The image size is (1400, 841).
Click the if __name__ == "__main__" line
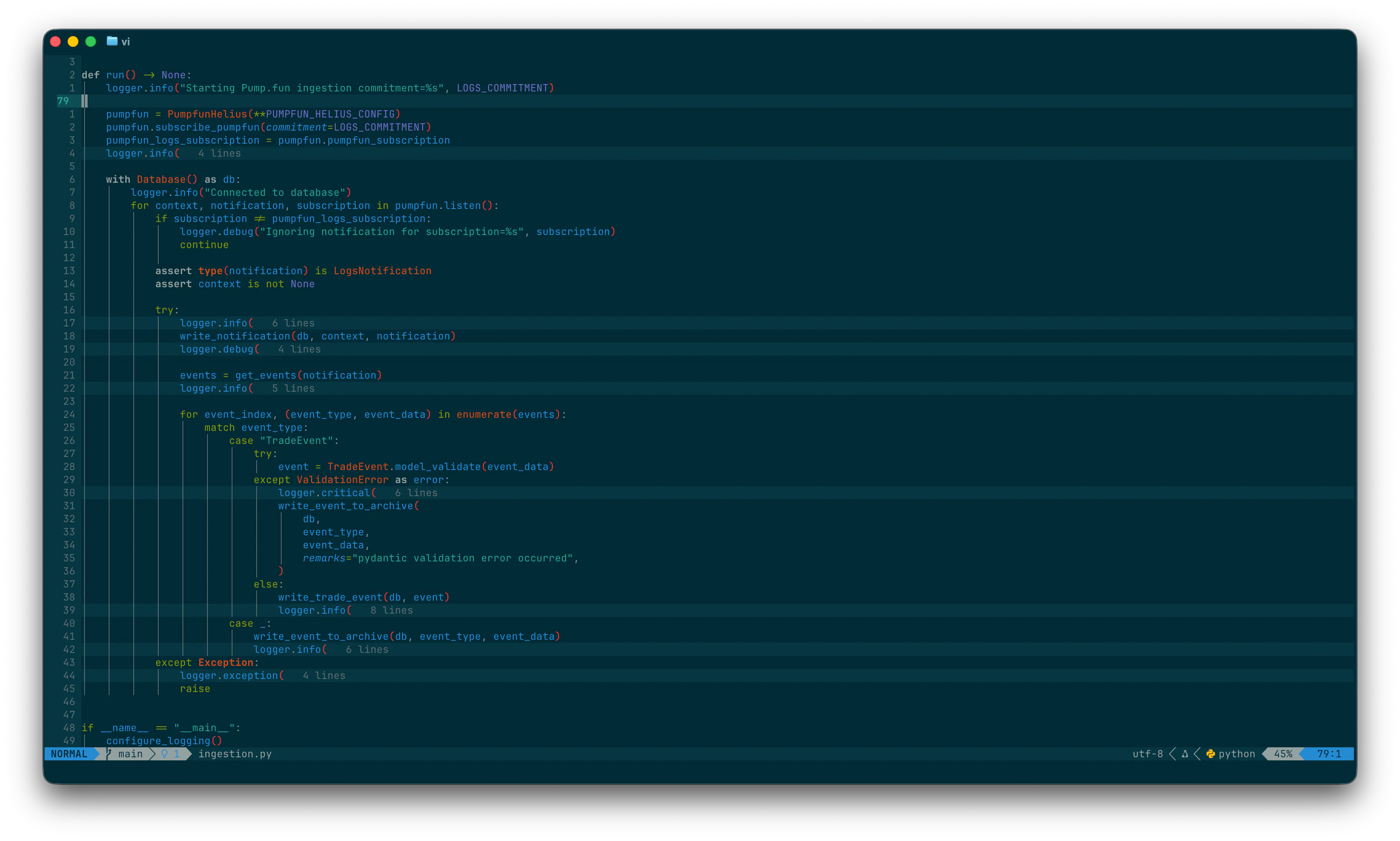[161, 728]
